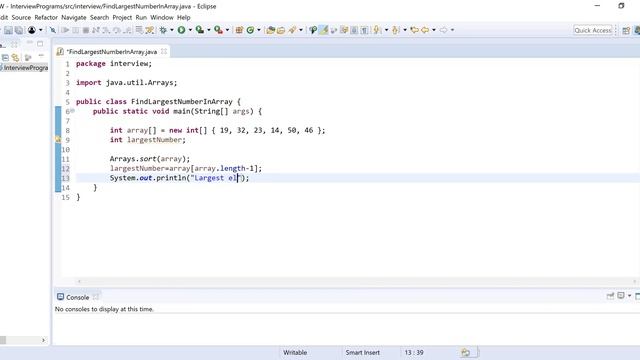This screenshot has width=640, height=360.
Task: Click the black user-profile toolbar icon
Action: pyautogui.click(x=31, y=30)
